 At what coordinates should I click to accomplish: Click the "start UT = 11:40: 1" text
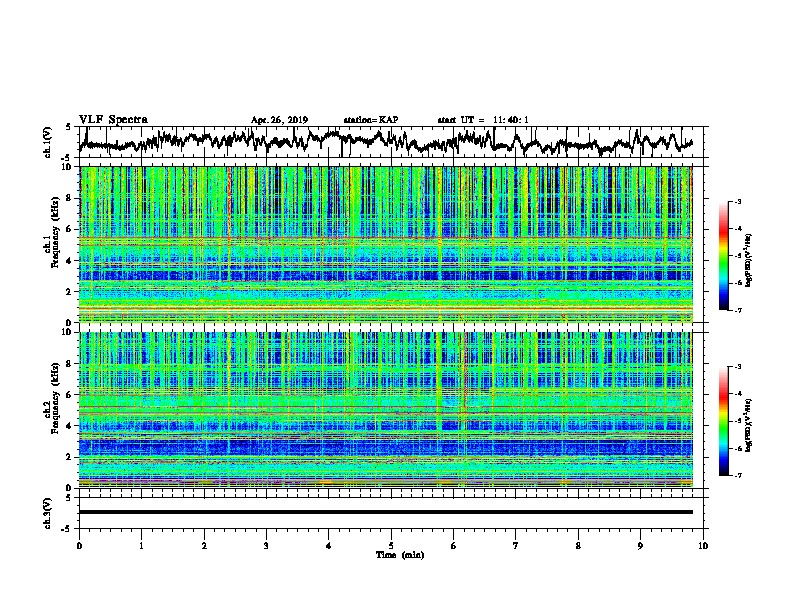click(483, 120)
